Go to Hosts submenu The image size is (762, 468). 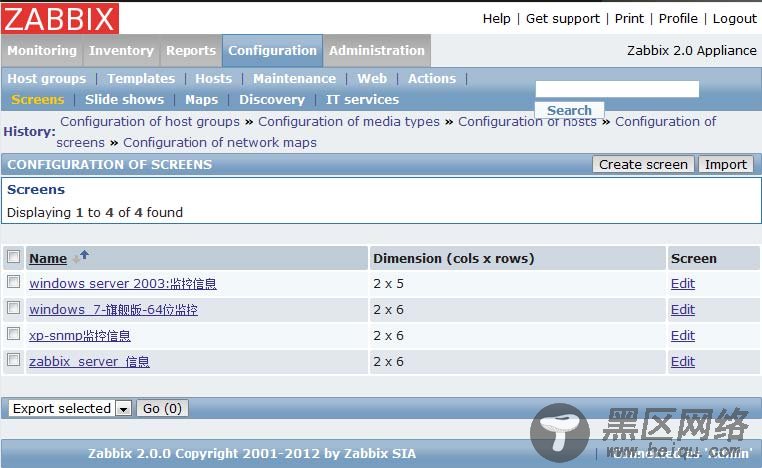tap(213, 79)
